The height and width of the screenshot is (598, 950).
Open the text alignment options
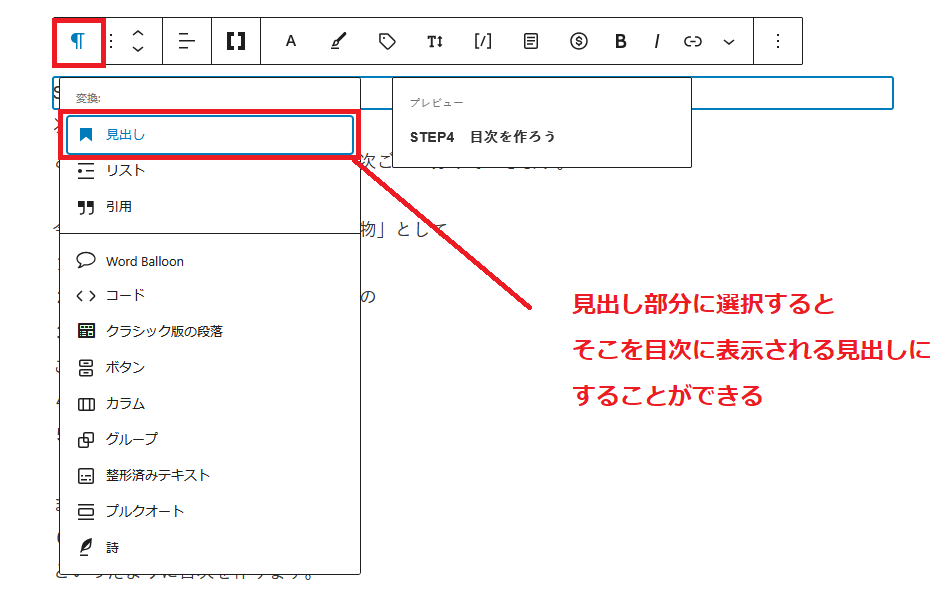click(x=187, y=41)
